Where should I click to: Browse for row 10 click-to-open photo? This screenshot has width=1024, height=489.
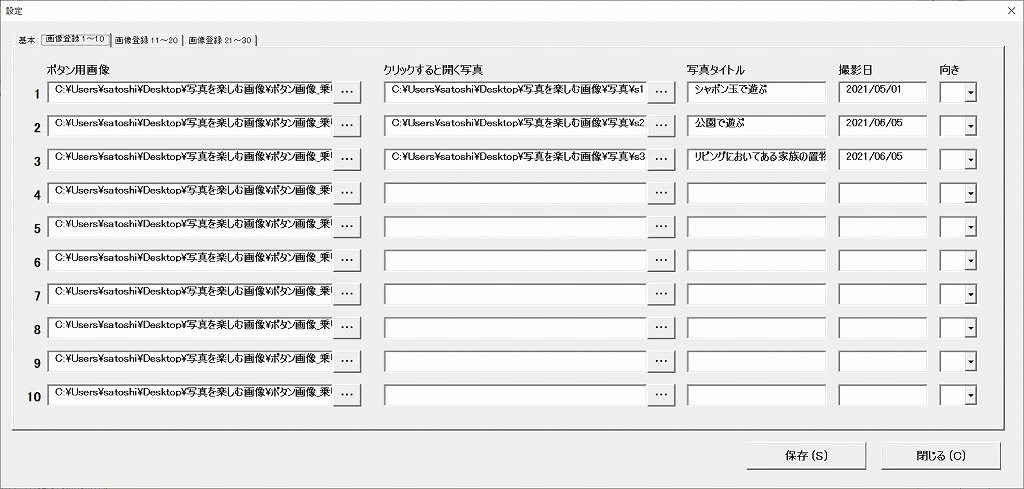coord(661,394)
